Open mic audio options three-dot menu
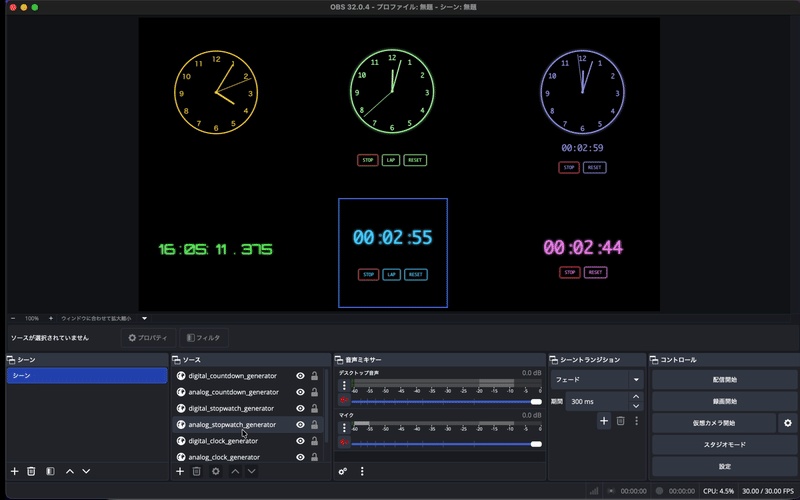Viewport: 800px width, 500px height. click(344, 428)
